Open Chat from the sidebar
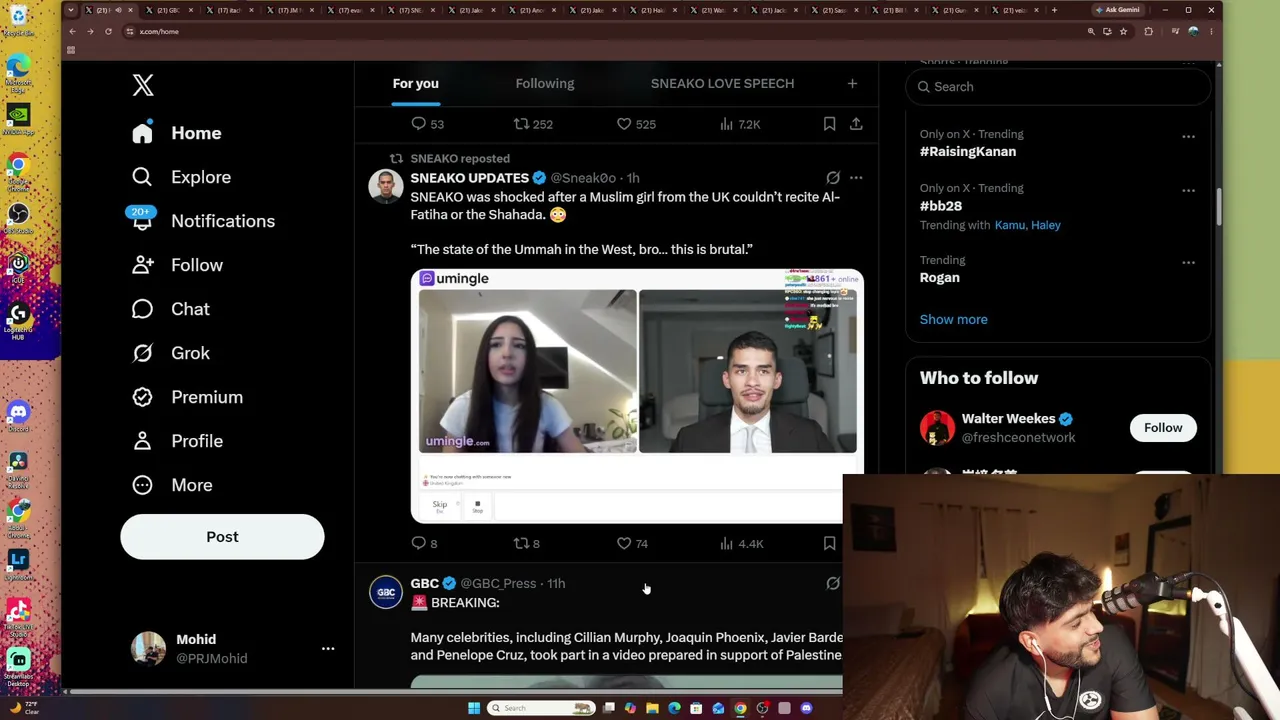 [x=171, y=309]
